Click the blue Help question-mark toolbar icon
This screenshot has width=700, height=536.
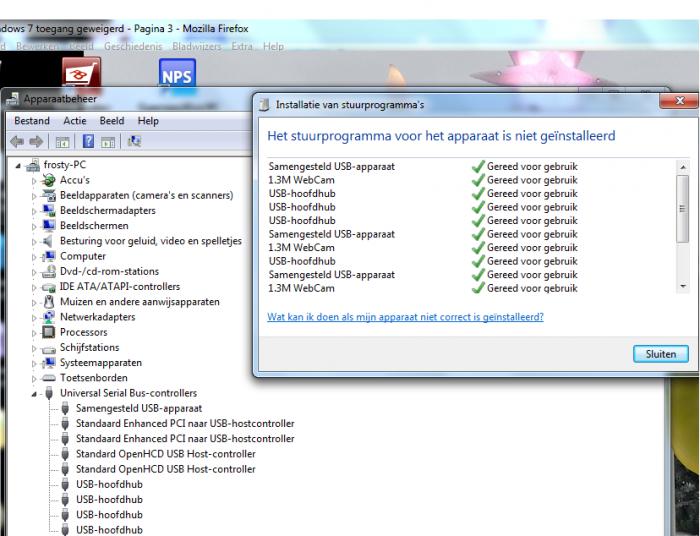click(x=88, y=141)
